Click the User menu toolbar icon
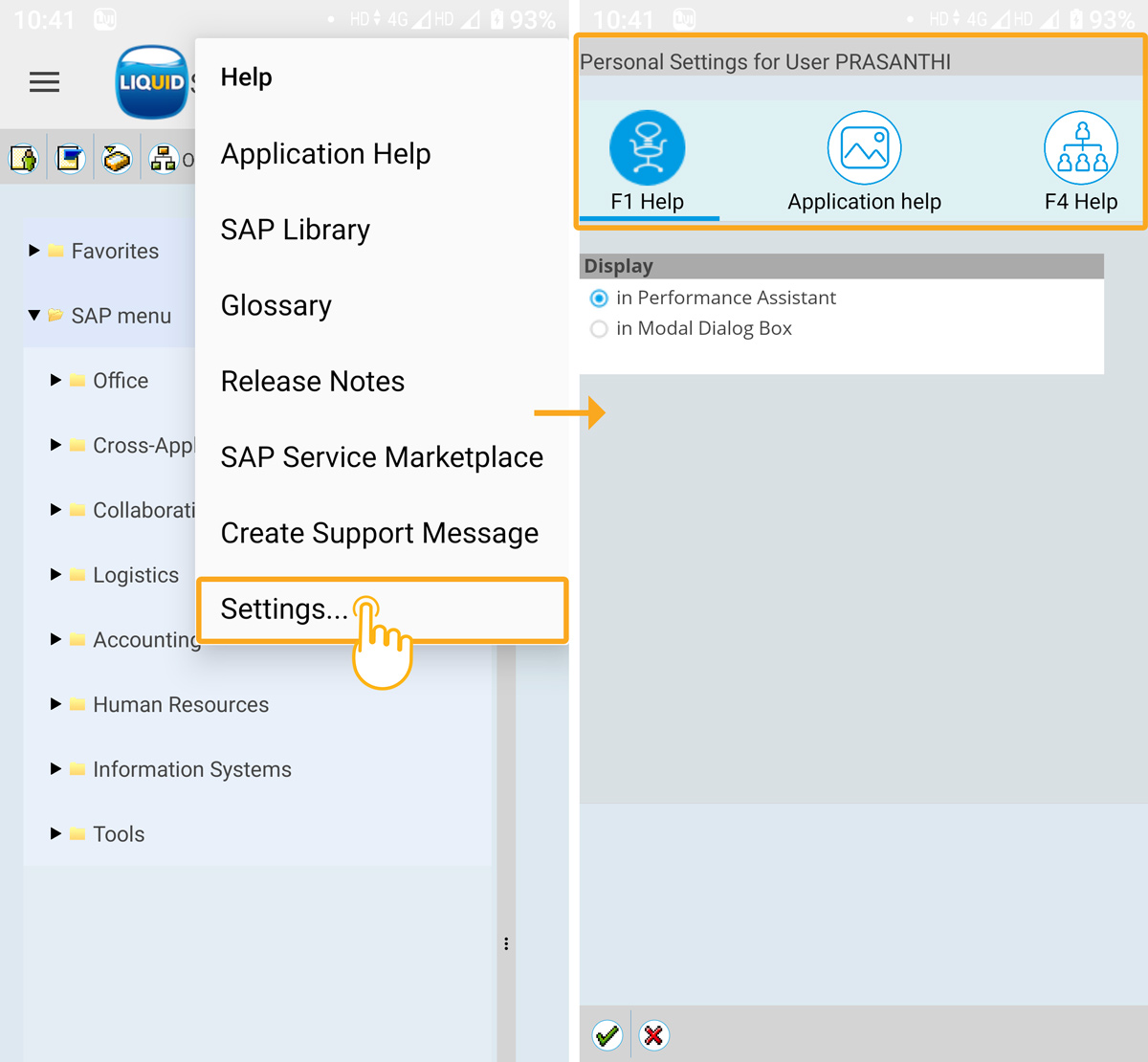 [24, 158]
